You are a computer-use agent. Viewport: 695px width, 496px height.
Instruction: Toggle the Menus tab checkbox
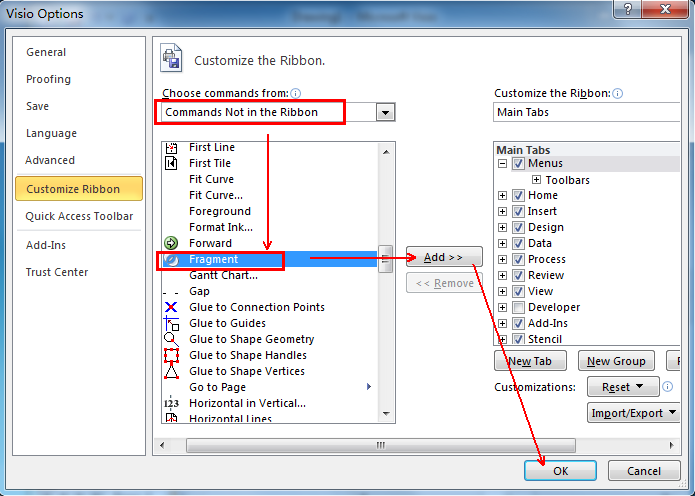pos(518,164)
